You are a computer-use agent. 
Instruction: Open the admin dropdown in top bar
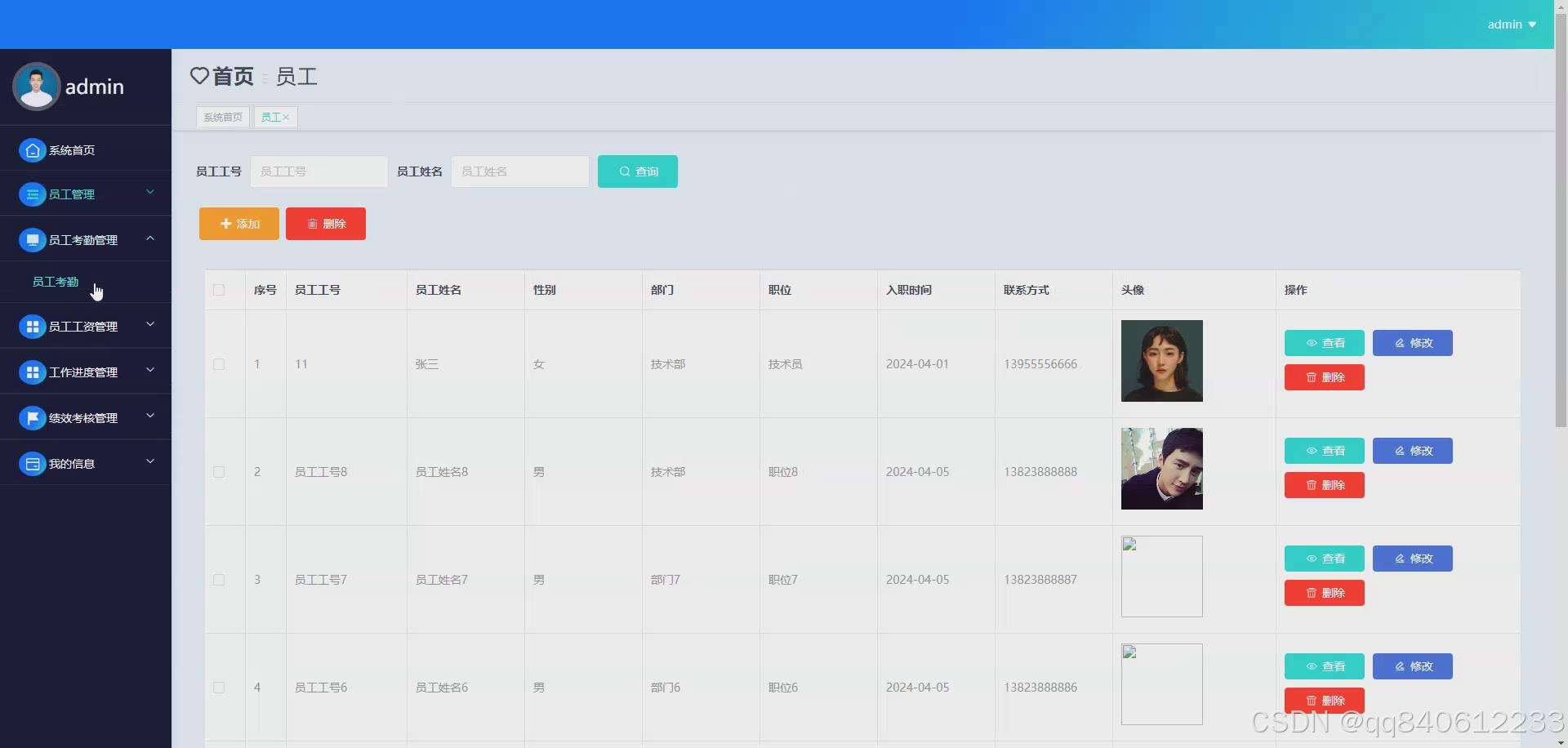pyautogui.click(x=1512, y=24)
